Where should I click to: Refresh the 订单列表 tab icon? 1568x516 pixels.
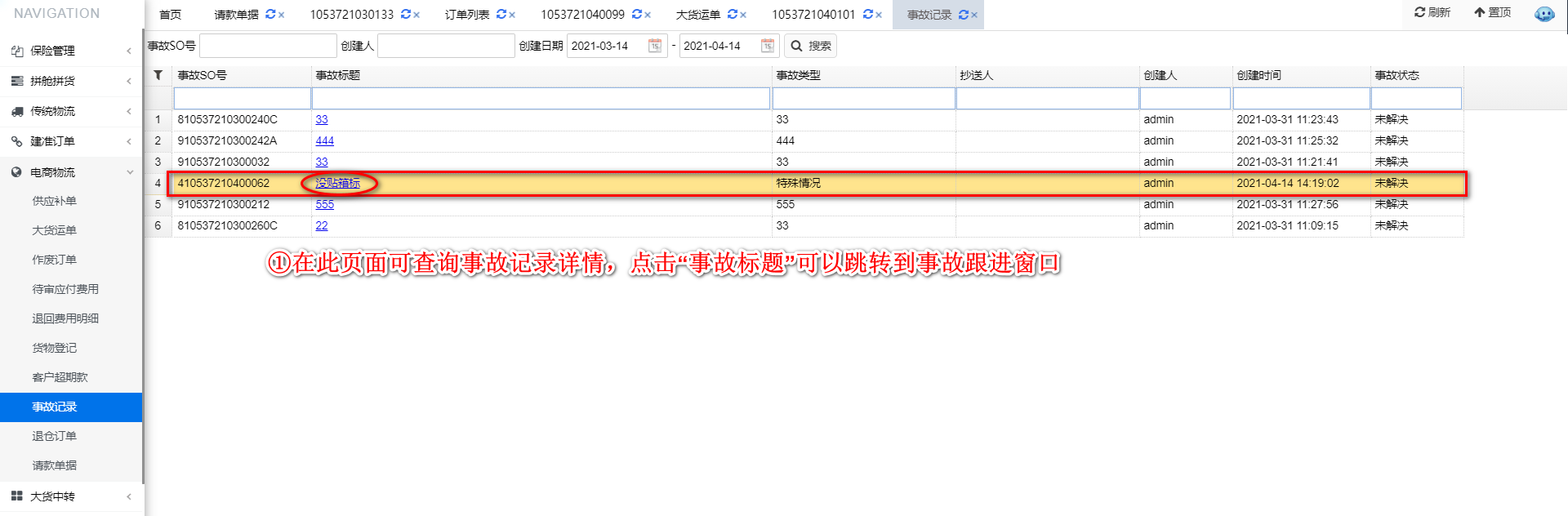tap(501, 14)
